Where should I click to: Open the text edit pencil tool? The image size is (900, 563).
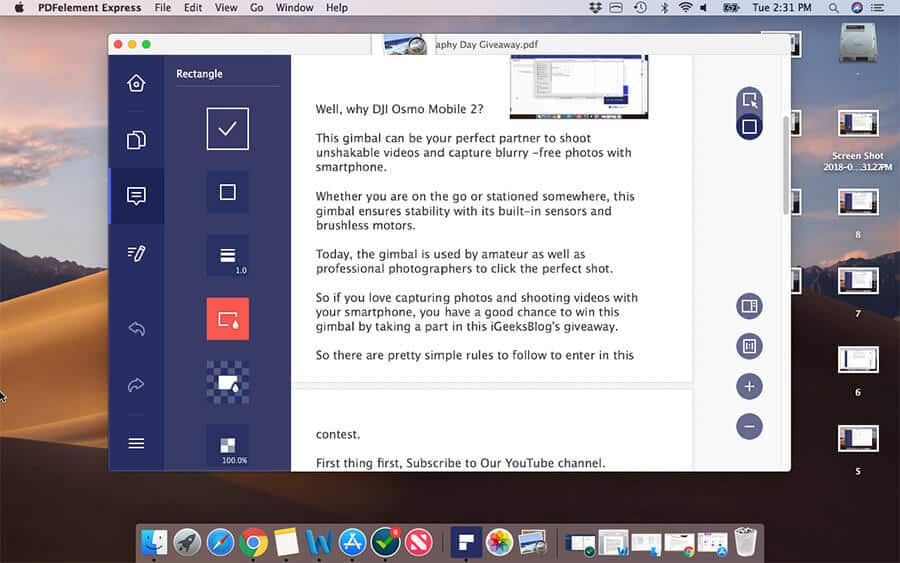click(136, 253)
